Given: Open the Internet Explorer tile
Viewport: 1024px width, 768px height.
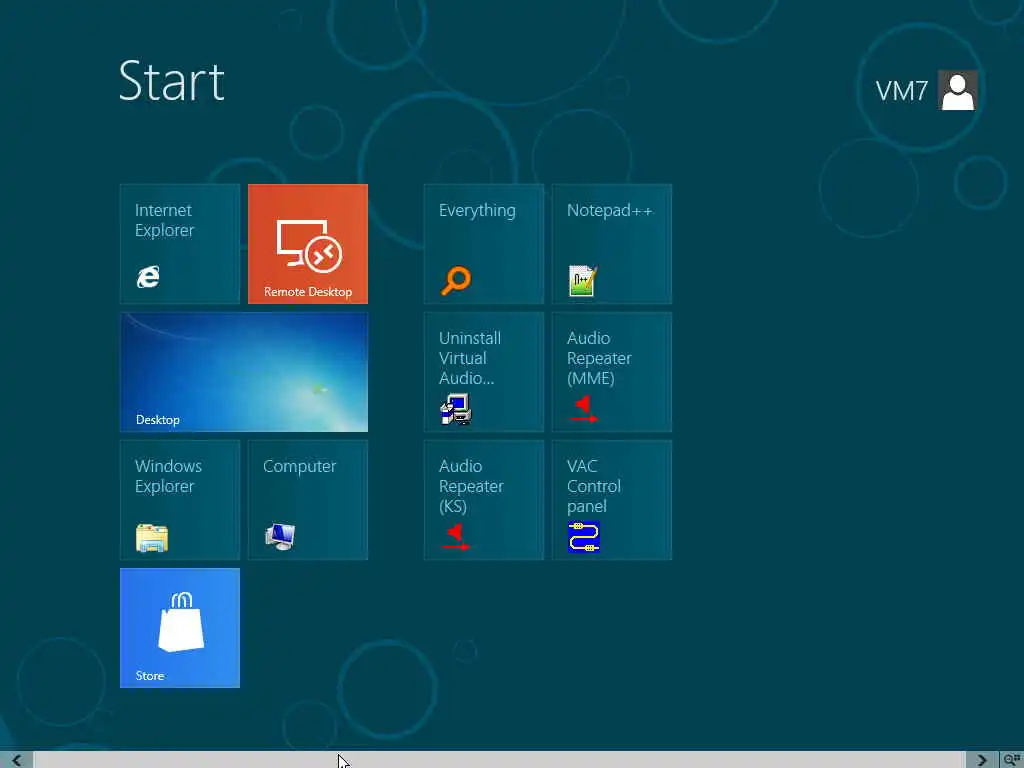Looking at the screenshot, I should click(x=180, y=244).
